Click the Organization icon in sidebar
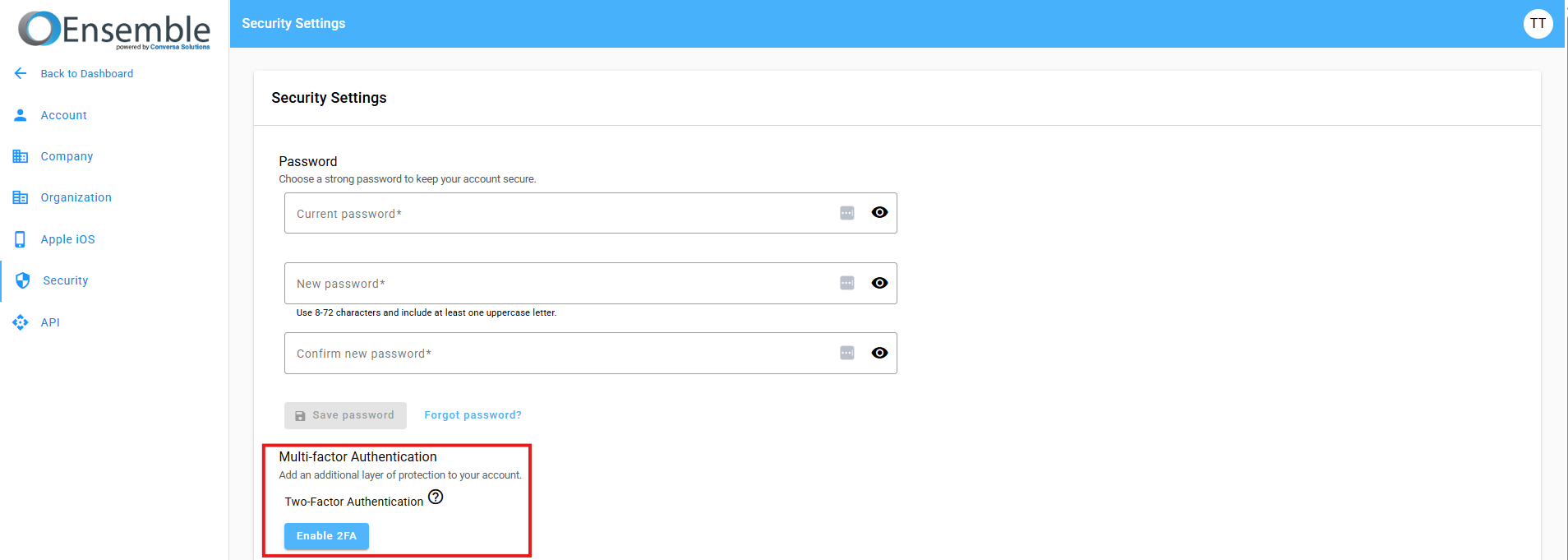 point(21,197)
